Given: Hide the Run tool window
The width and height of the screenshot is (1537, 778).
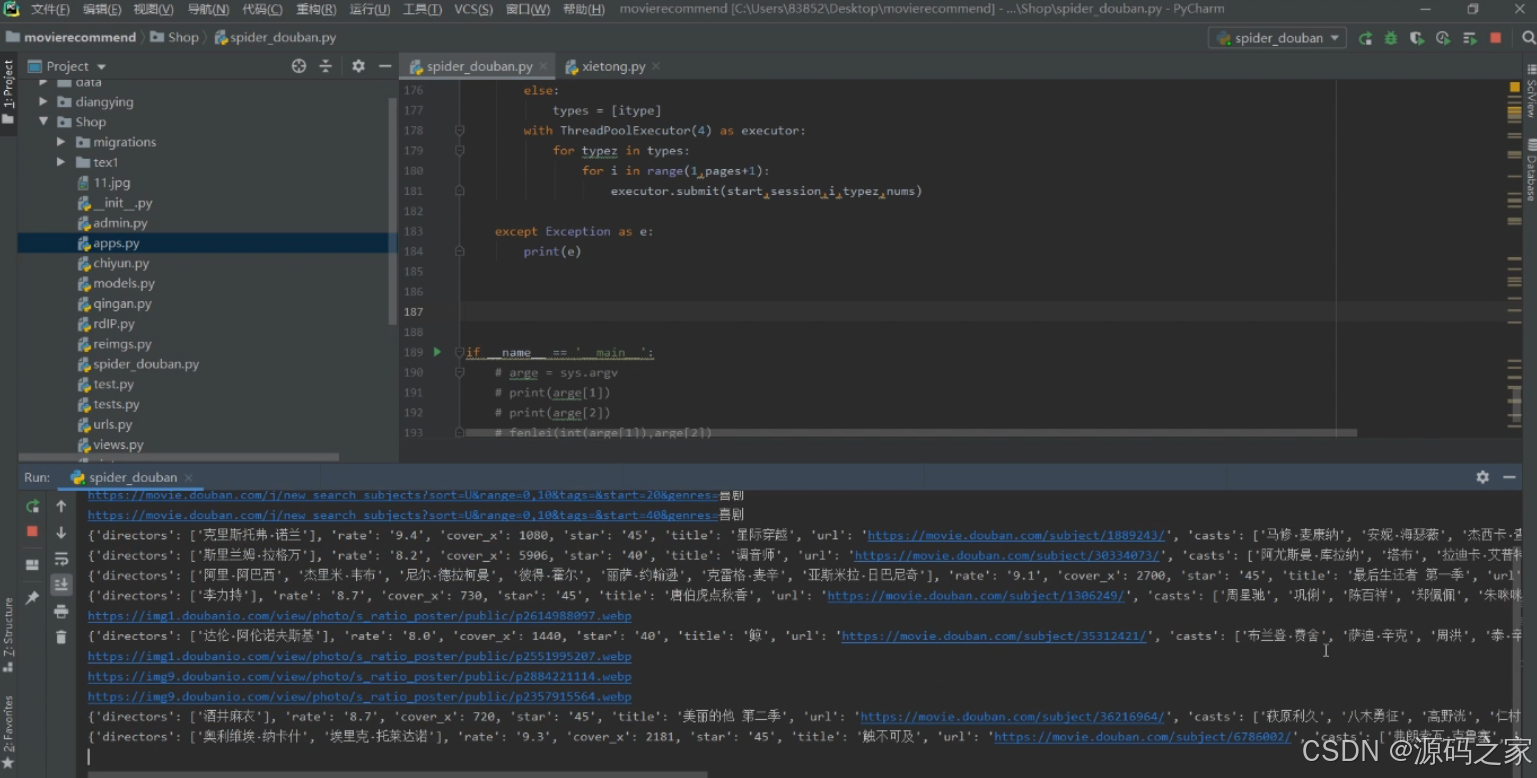Looking at the screenshot, I should [1509, 477].
